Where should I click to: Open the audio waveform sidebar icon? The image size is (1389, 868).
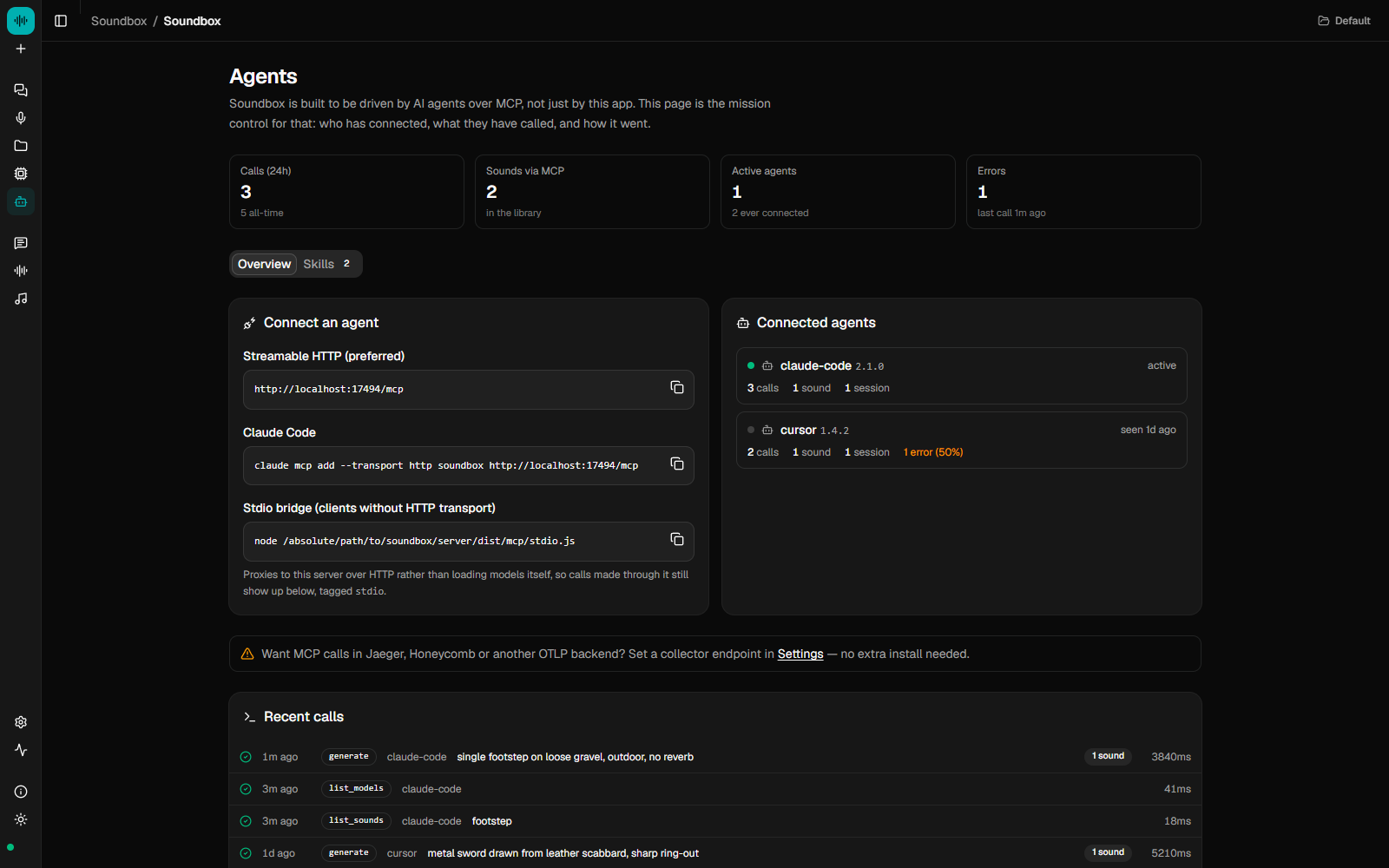tap(21, 271)
